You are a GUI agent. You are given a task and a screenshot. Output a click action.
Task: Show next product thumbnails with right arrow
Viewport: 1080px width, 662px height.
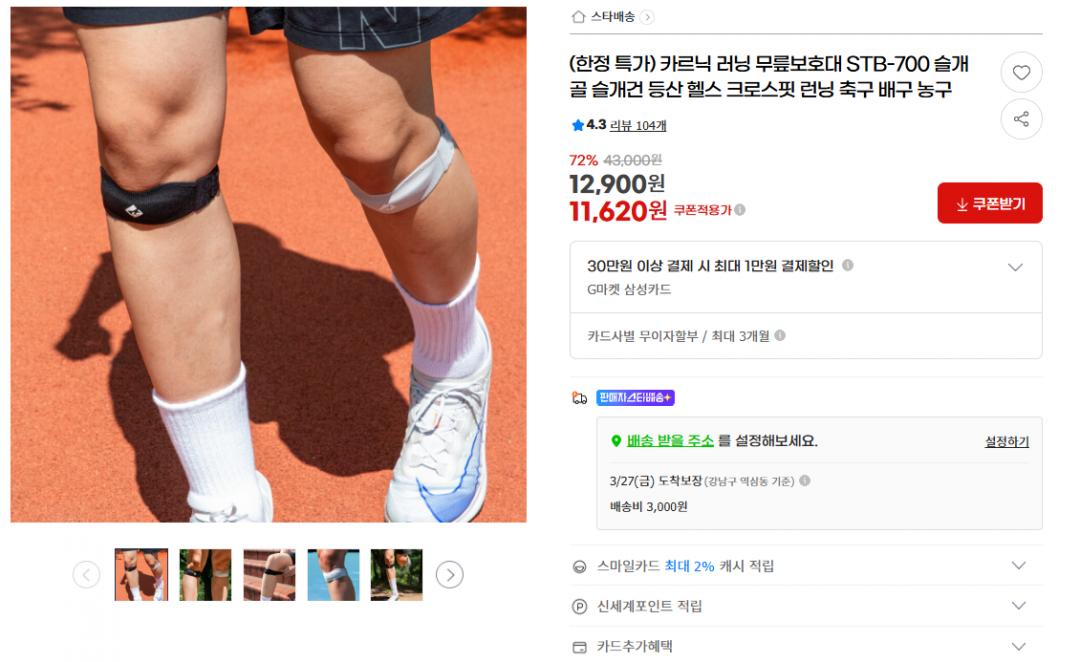click(x=450, y=575)
